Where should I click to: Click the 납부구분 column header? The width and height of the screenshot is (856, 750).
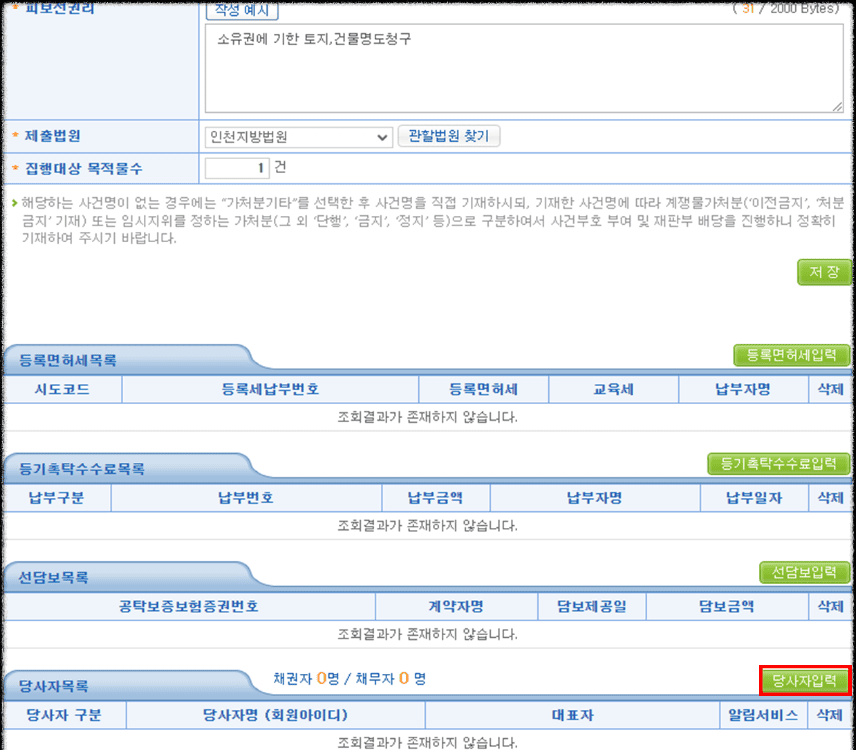pos(56,497)
